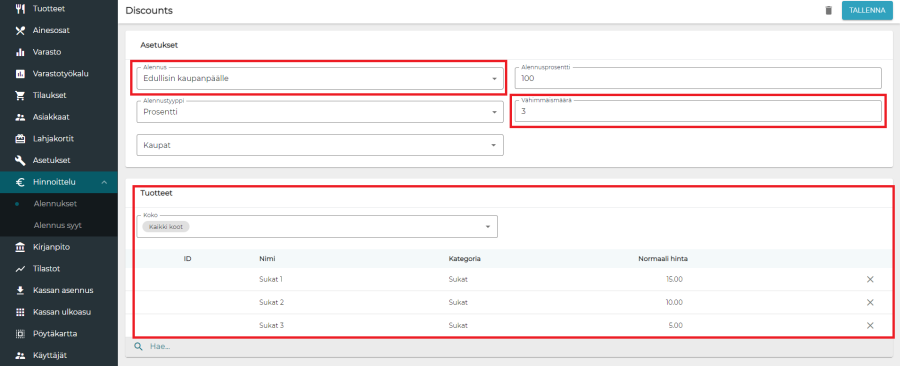Remove Sukat 2 with its X icon
Image resolution: width=900 pixels, height=366 pixels.
tap(870, 302)
